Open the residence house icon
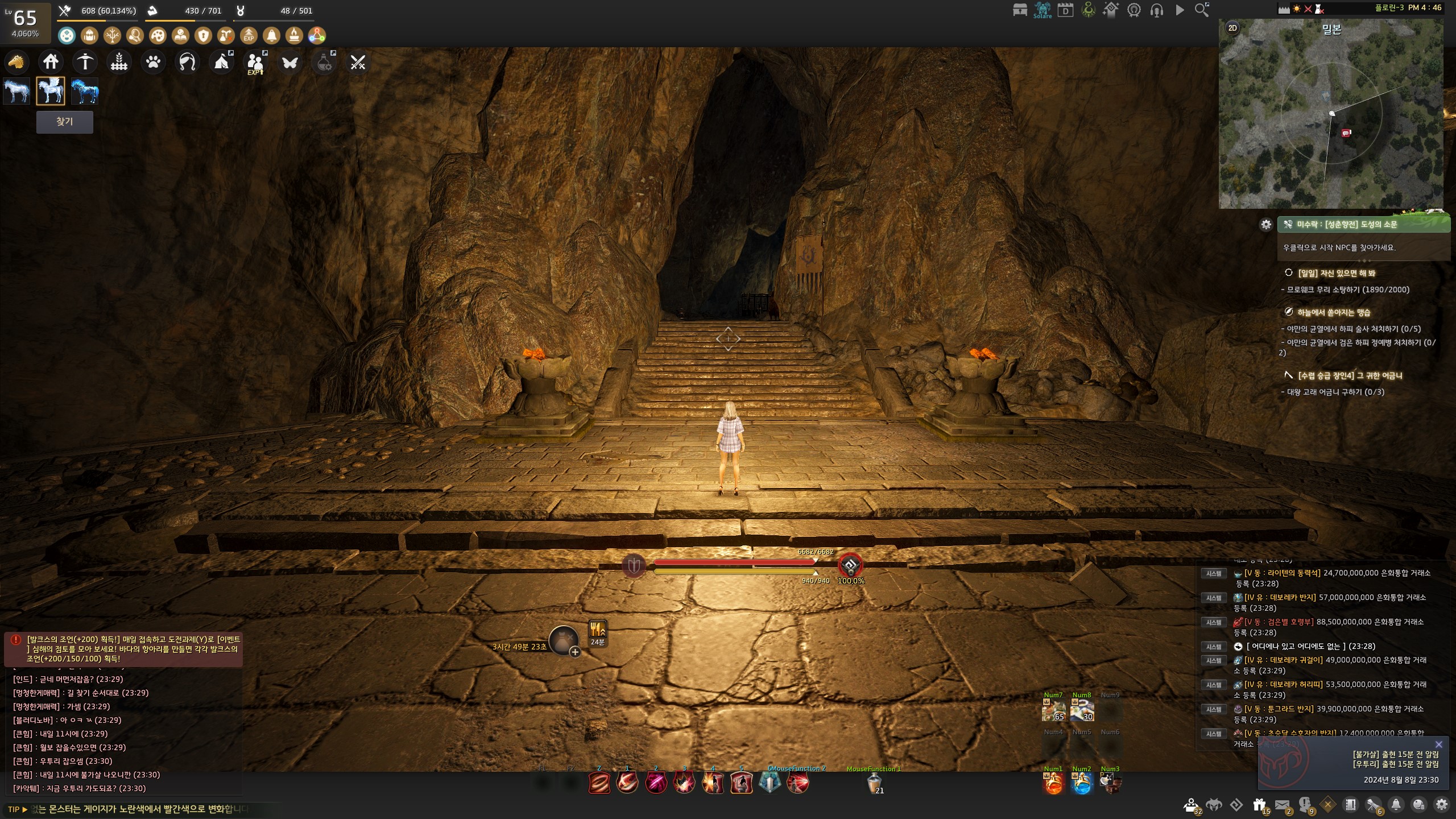This screenshot has width=1456, height=819. coord(51,61)
